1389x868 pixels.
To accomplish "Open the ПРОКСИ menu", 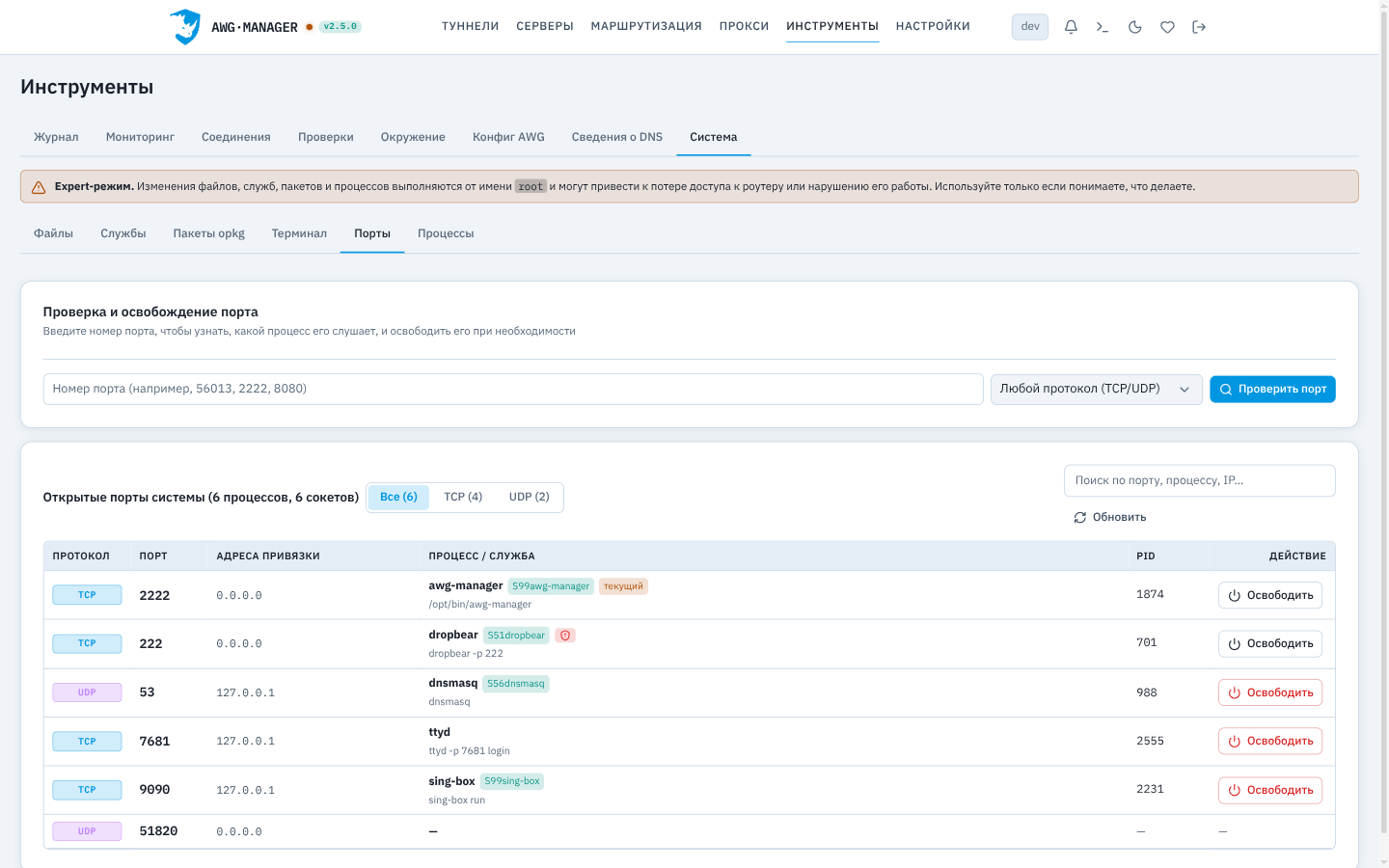I will (745, 27).
